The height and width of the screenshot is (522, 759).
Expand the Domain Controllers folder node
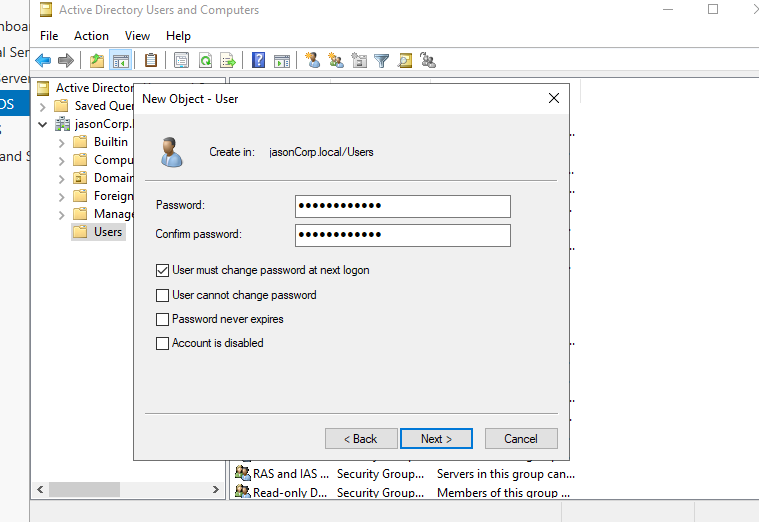61,179
